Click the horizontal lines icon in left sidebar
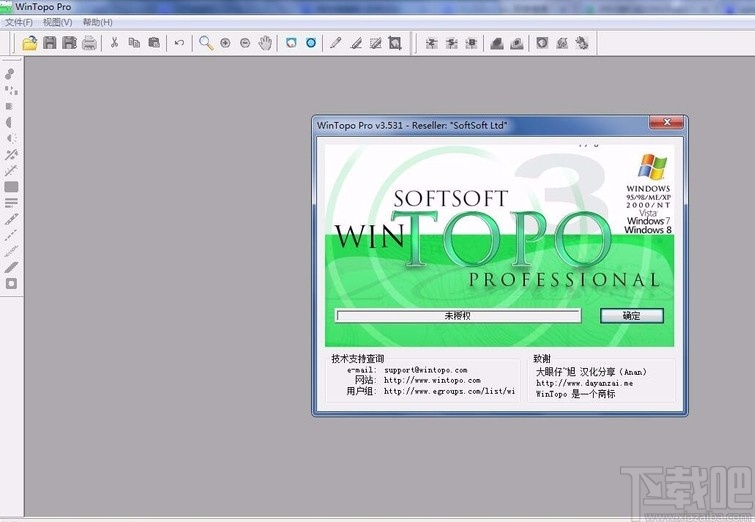 point(11,203)
